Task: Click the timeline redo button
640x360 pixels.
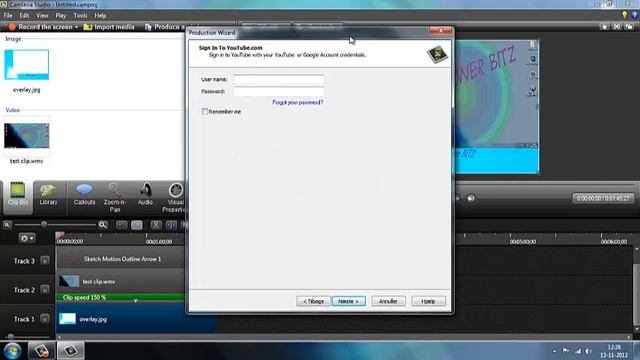Action: click(x=137, y=225)
